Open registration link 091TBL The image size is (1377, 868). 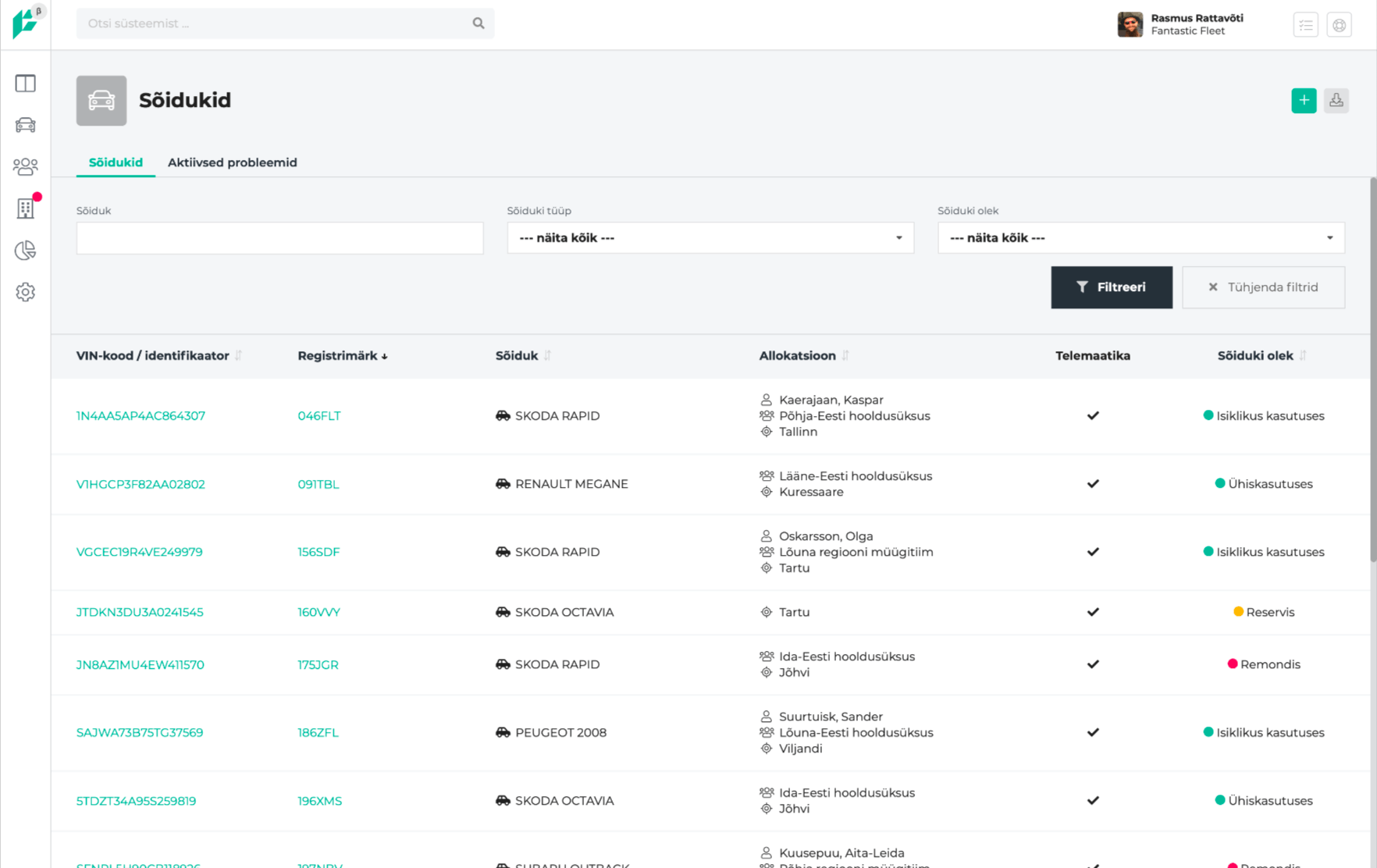click(x=318, y=484)
